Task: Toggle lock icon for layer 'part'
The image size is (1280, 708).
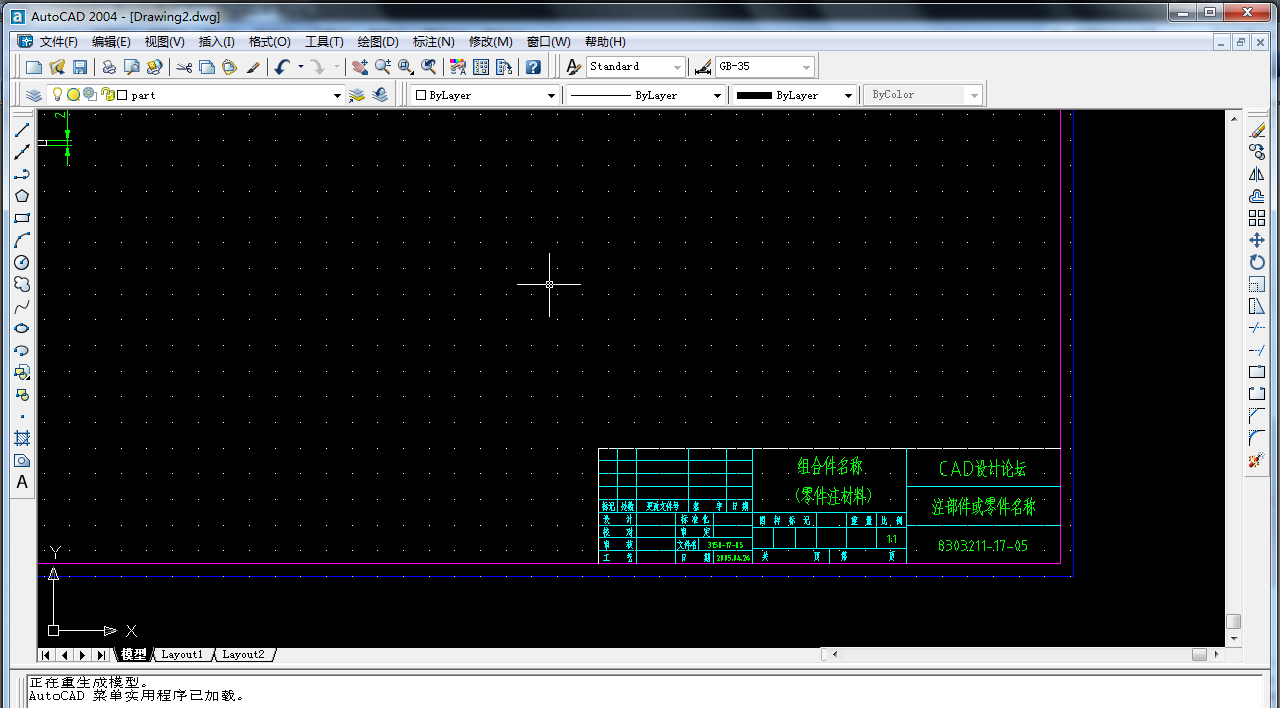Action: [x=107, y=95]
